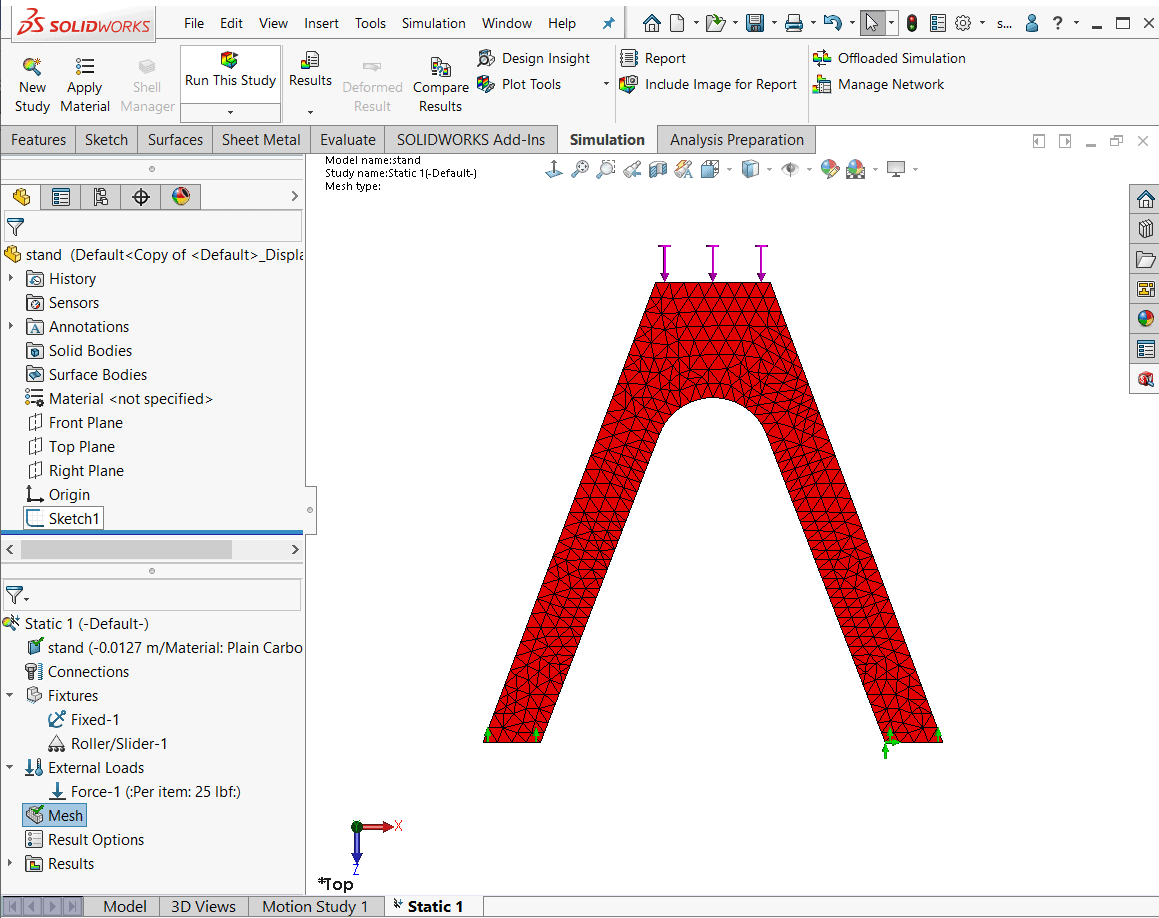Open the ConfigurationManager tab icon

tap(100, 197)
